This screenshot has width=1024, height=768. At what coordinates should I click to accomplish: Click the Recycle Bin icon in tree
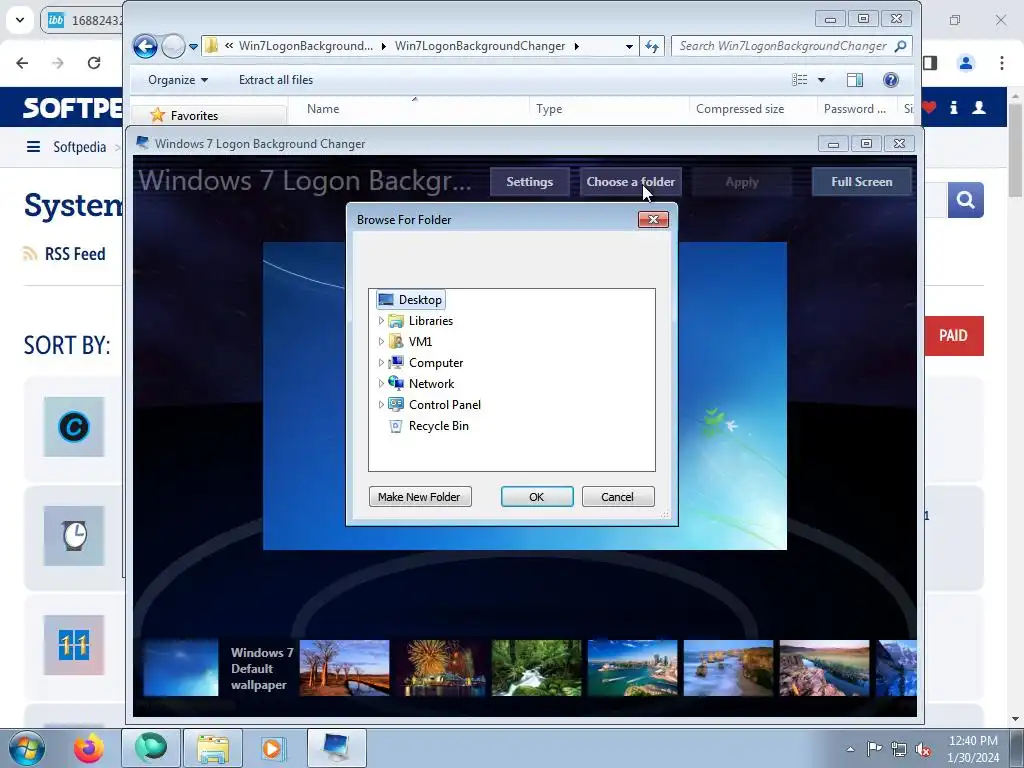(396, 426)
